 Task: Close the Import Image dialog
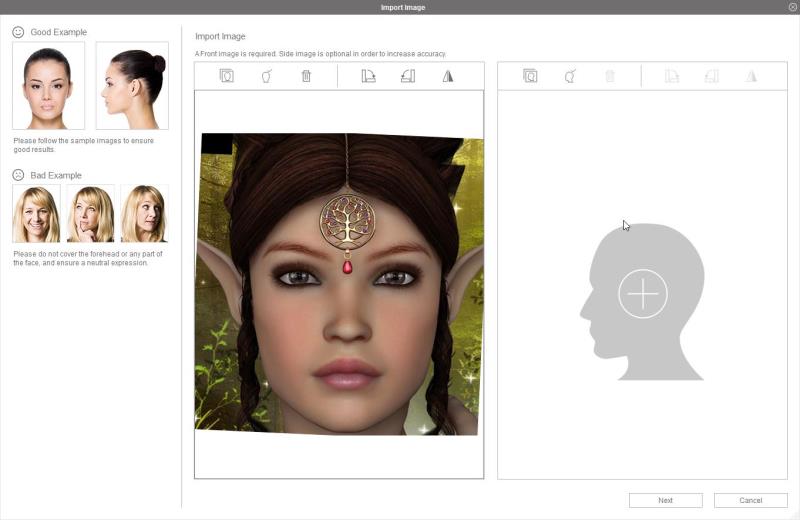click(792, 7)
